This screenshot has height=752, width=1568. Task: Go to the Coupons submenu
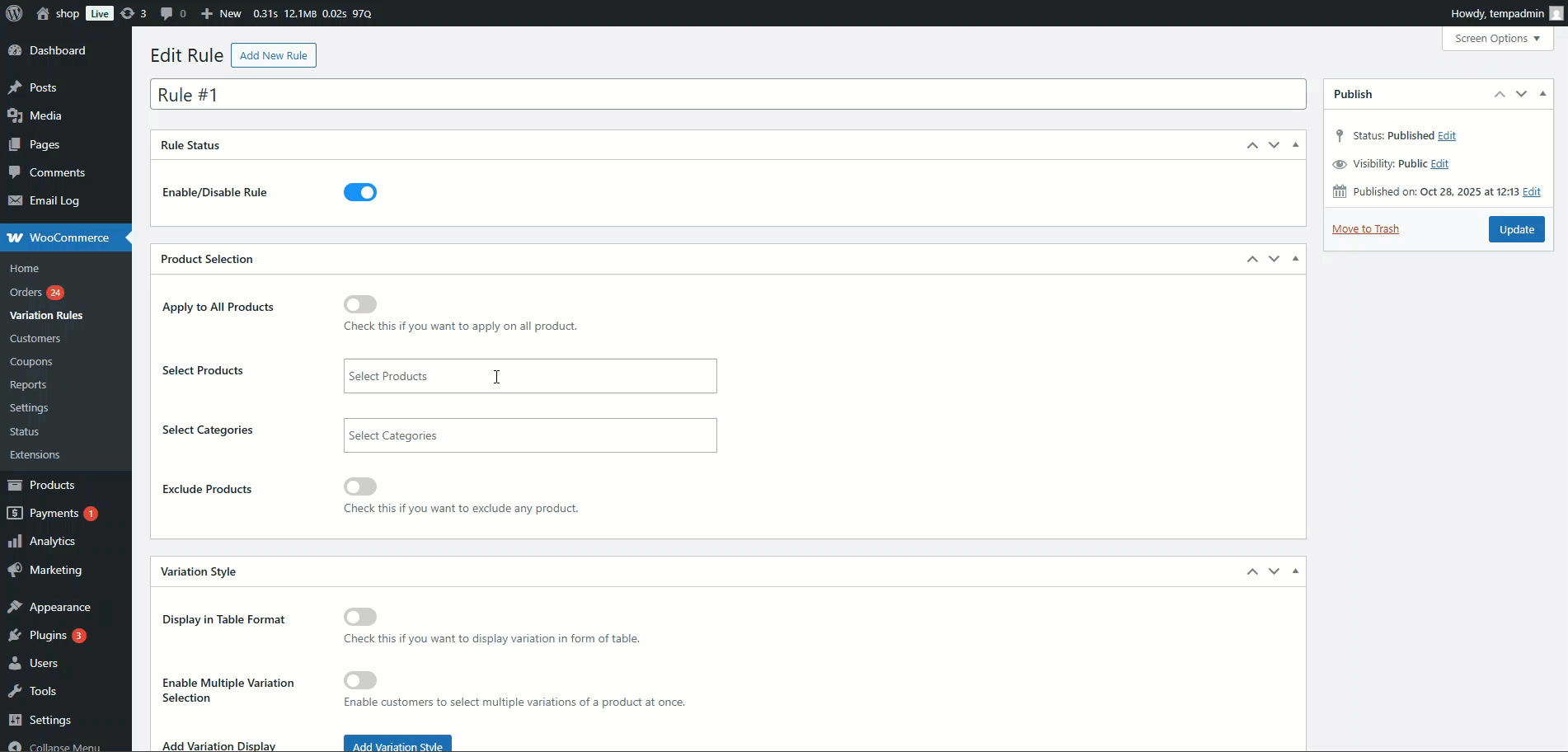tap(31, 361)
